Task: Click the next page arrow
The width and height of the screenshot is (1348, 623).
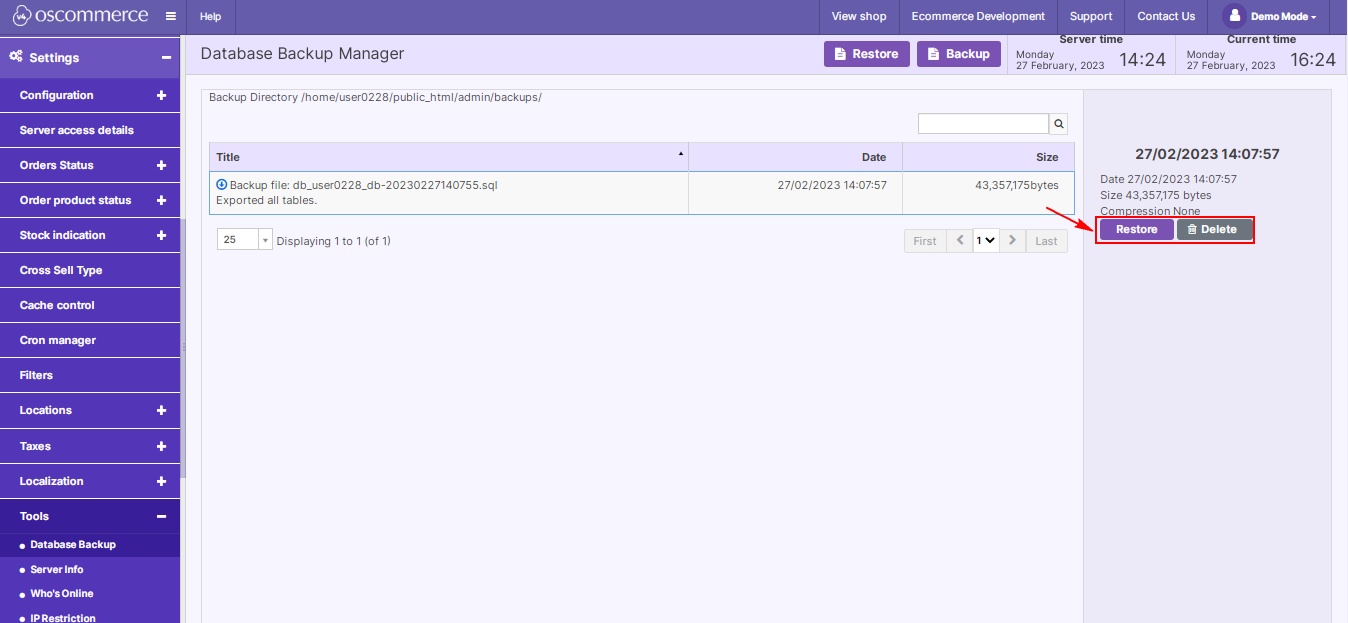Action: 1012,241
